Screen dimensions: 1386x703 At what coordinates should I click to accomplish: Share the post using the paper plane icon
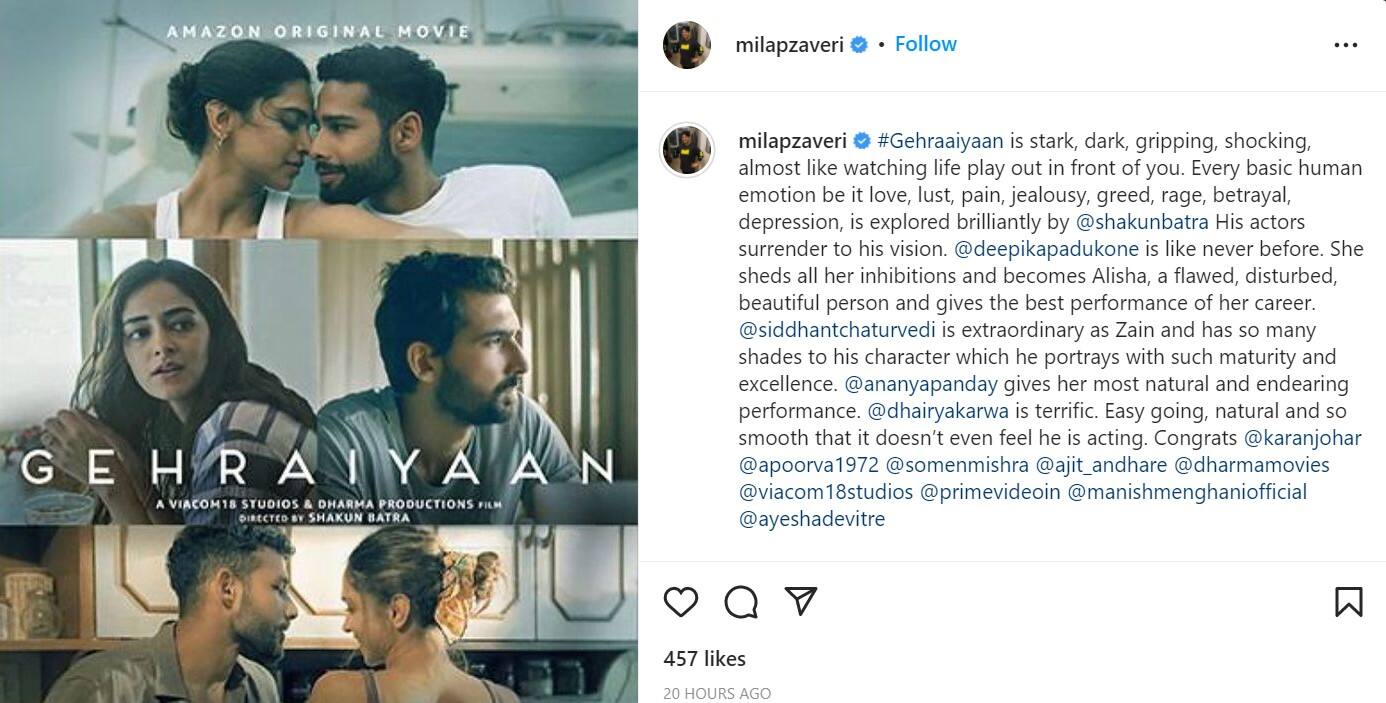point(801,601)
